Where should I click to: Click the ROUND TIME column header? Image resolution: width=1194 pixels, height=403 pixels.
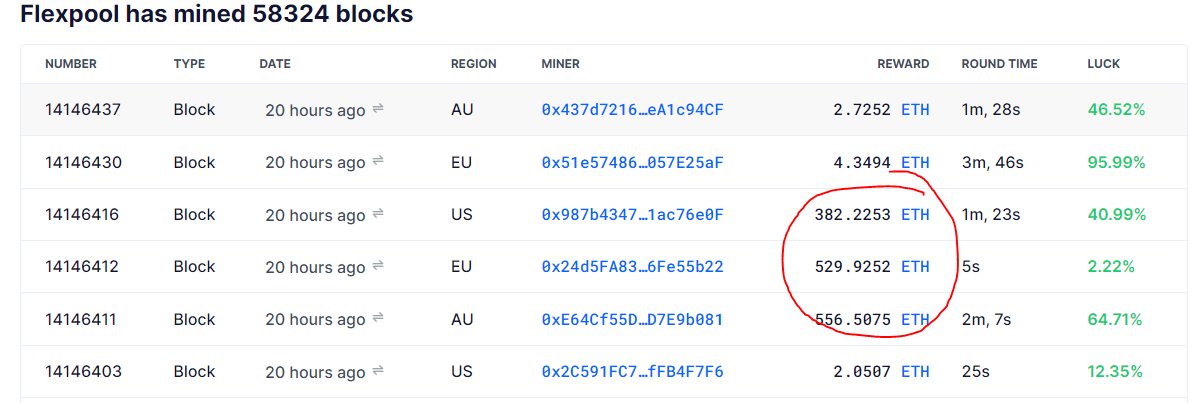tap(999, 64)
